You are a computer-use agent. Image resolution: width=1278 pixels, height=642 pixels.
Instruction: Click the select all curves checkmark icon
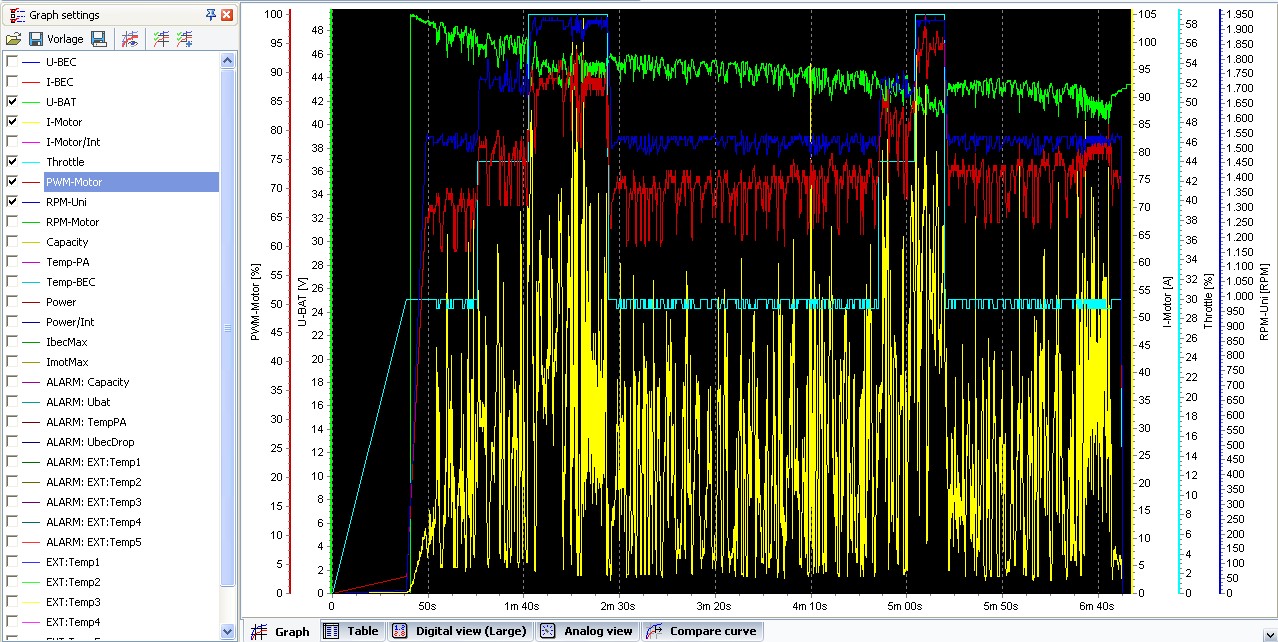(x=160, y=39)
